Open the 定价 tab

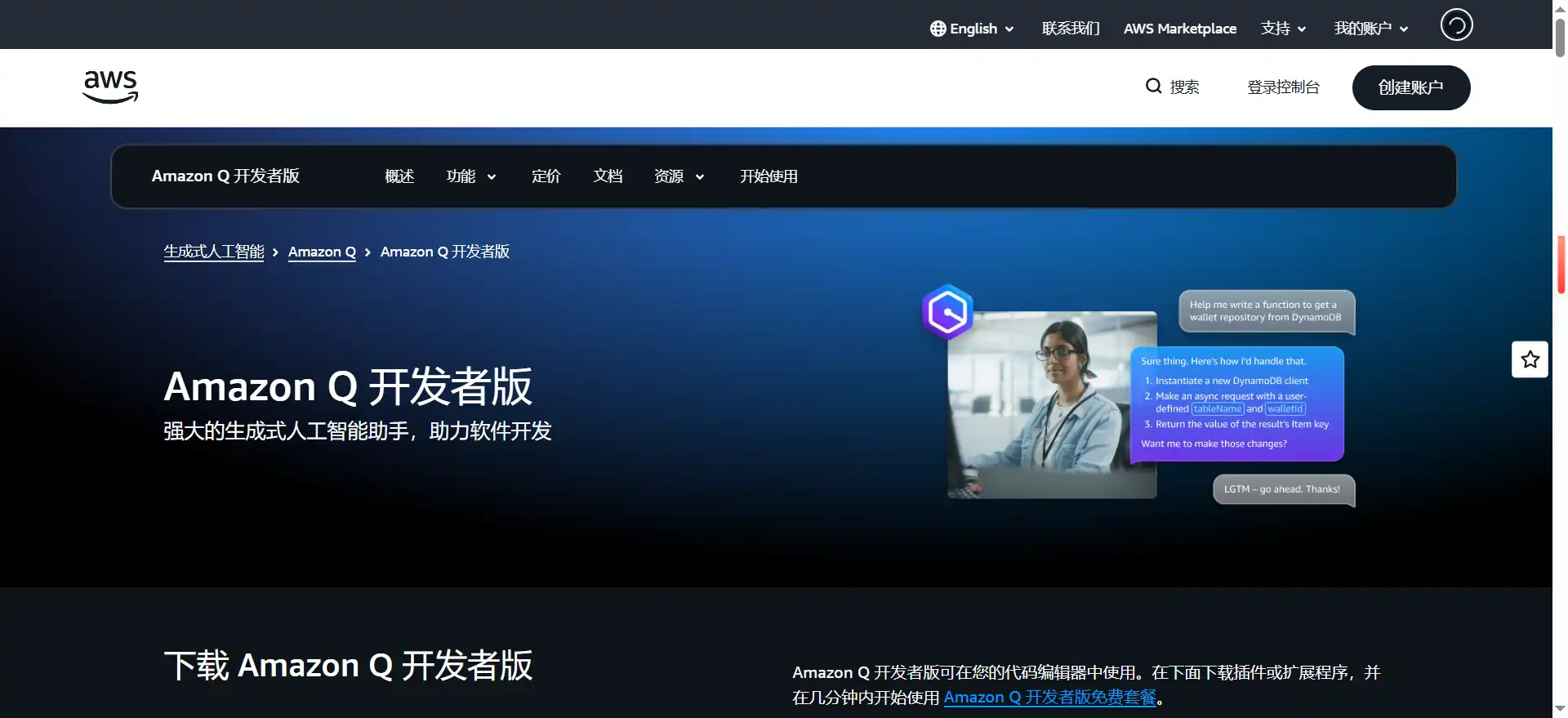click(x=546, y=176)
